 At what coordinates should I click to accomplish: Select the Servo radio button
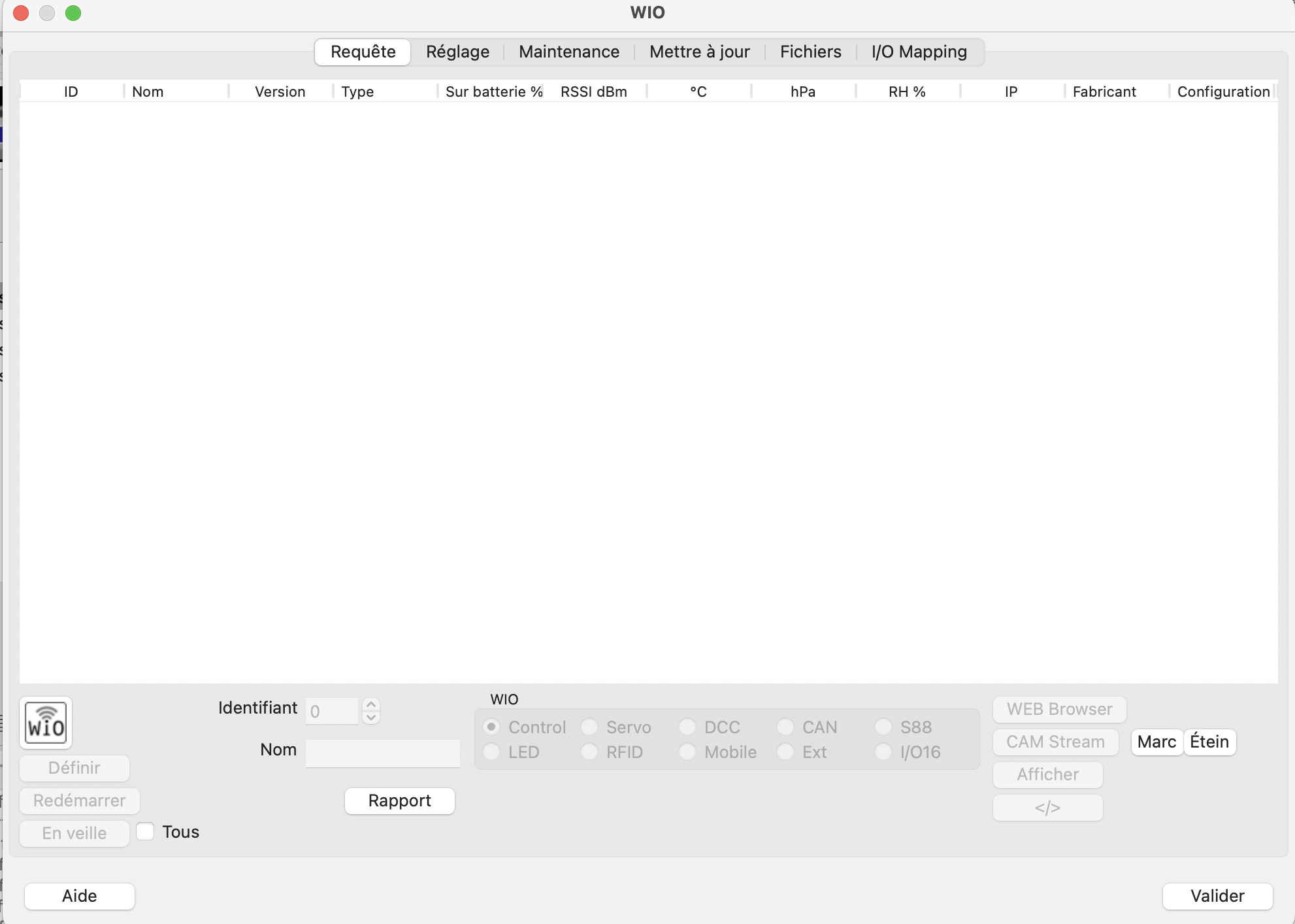tap(589, 727)
